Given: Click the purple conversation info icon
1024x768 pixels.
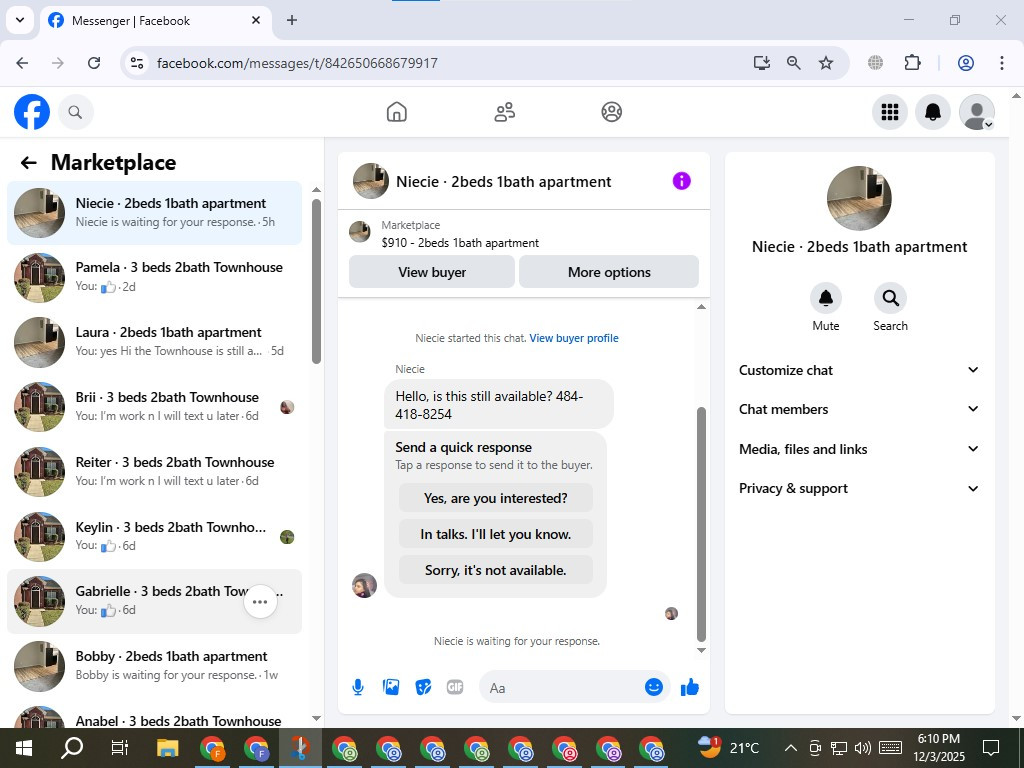Looking at the screenshot, I should click(681, 181).
